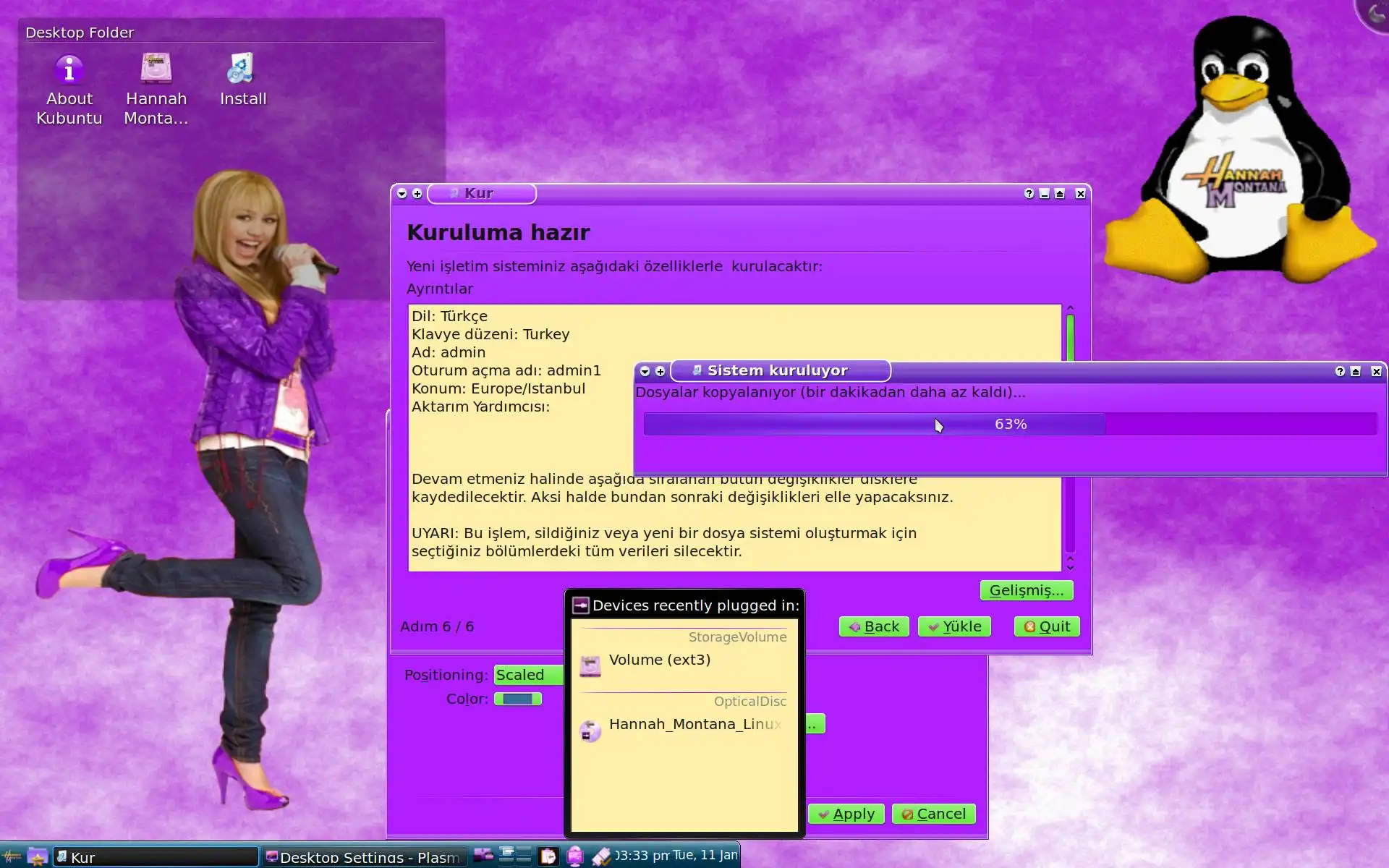Launch the Install desktop icon
The height and width of the screenshot is (868, 1389).
coord(242,69)
